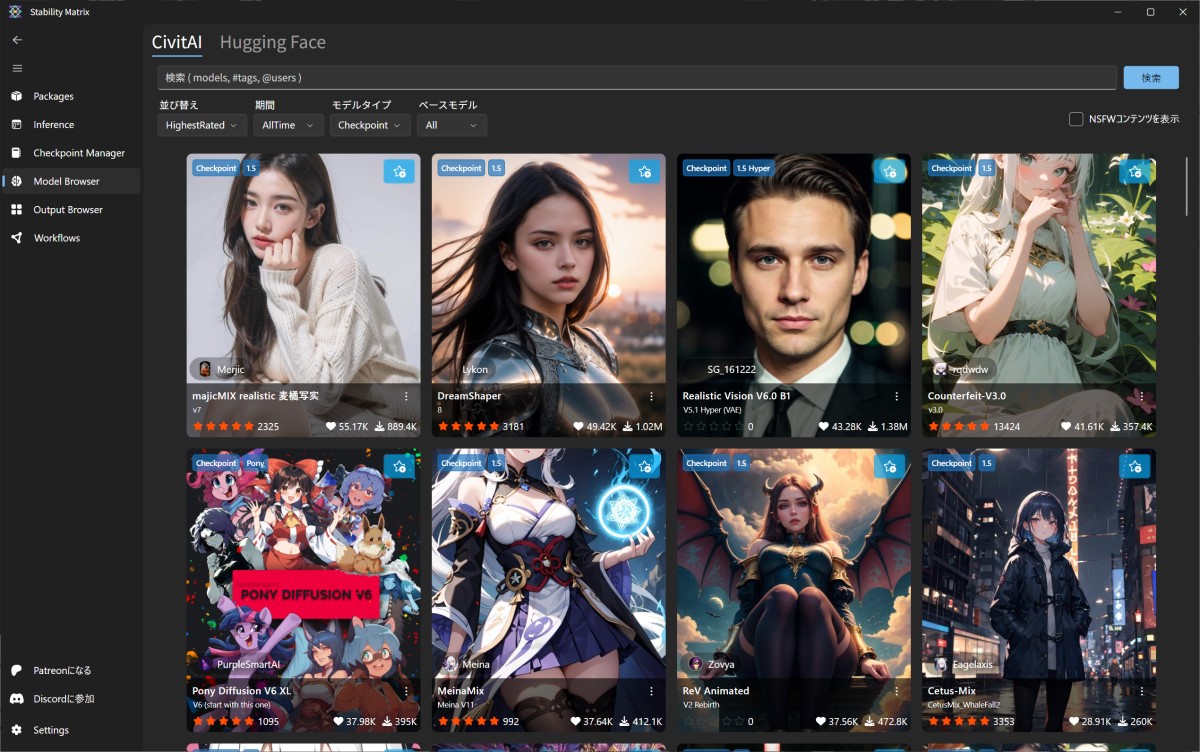This screenshot has height=752, width=1200.
Task: Toggle the hamburger menu in sidebar
Action: pos(16,68)
